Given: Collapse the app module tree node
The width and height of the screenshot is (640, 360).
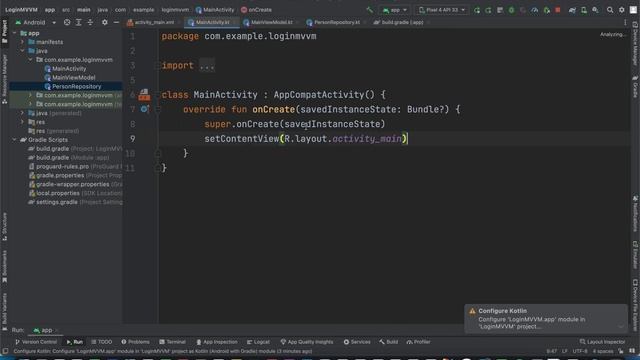Looking at the screenshot, I should click(x=15, y=33).
